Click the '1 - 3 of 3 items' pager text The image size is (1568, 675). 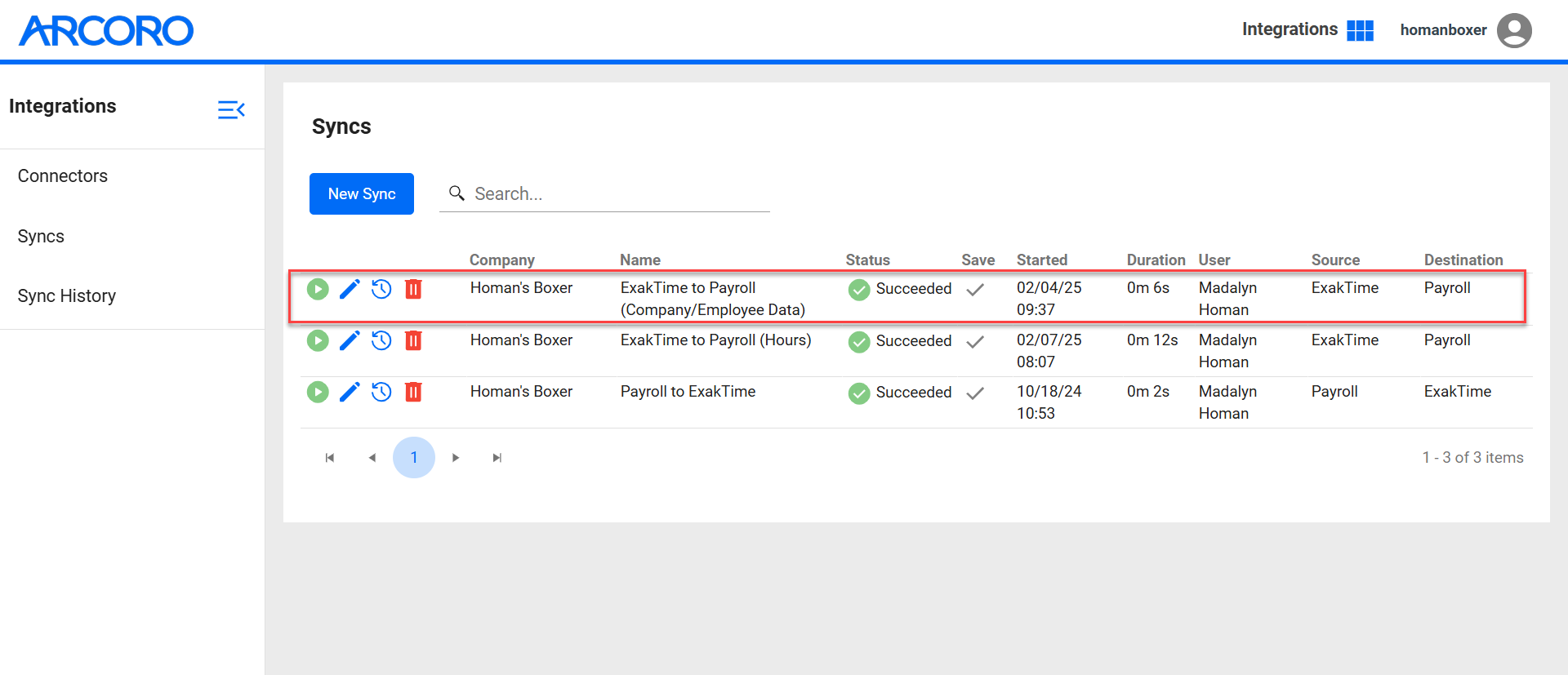click(1473, 458)
